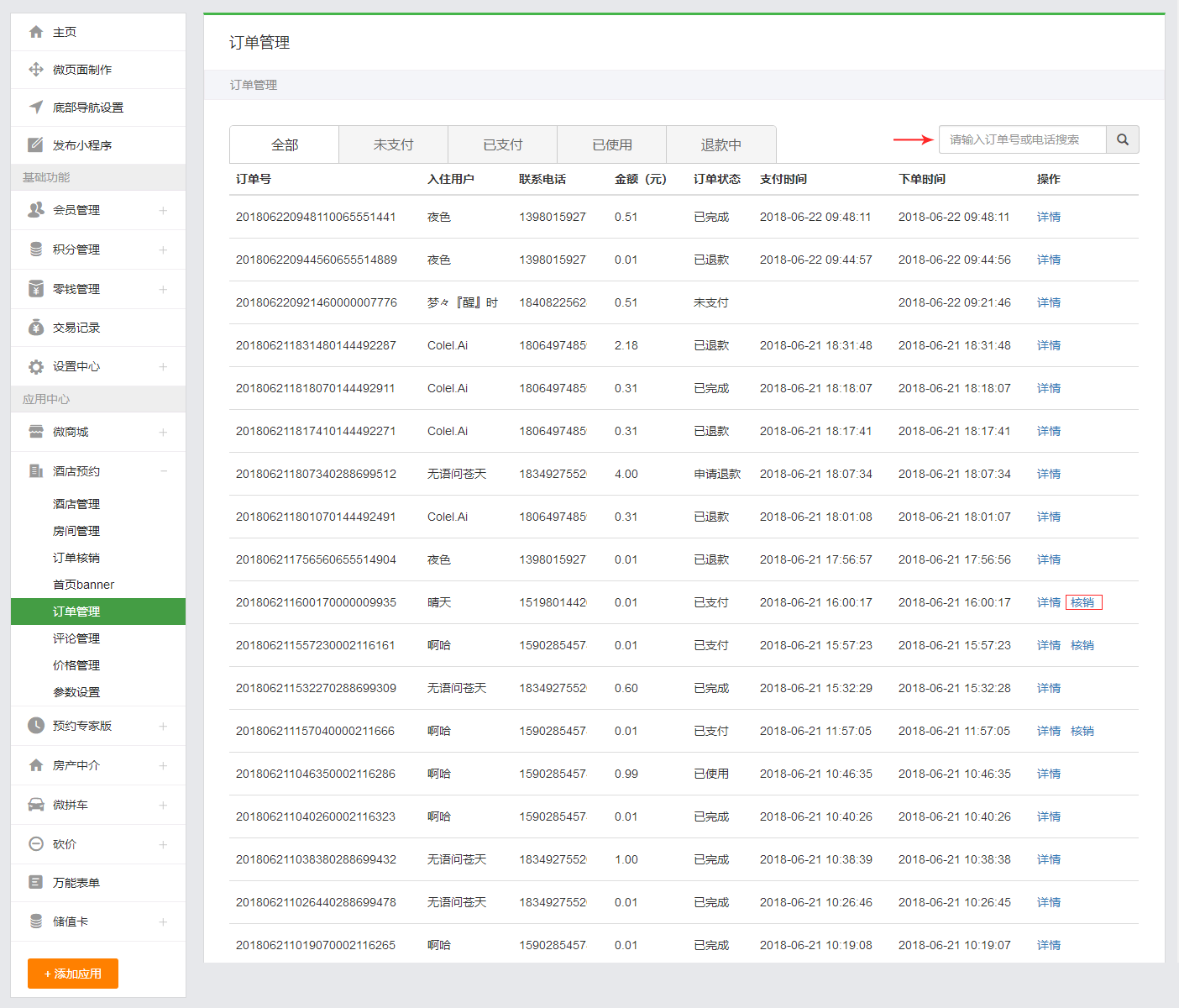Open 评论管理 in sidebar submenu
The image size is (1179, 1008).
pyautogui.click(x=76, y=638)
